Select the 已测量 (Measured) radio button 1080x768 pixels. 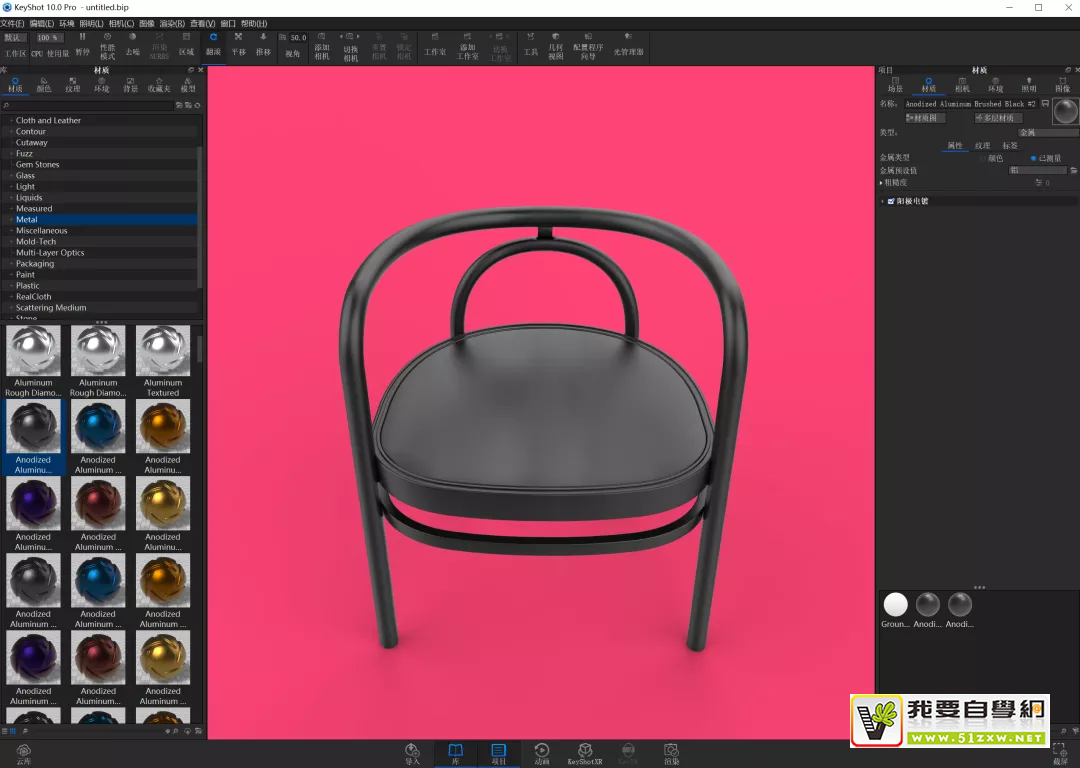[x=1034, y=158]
